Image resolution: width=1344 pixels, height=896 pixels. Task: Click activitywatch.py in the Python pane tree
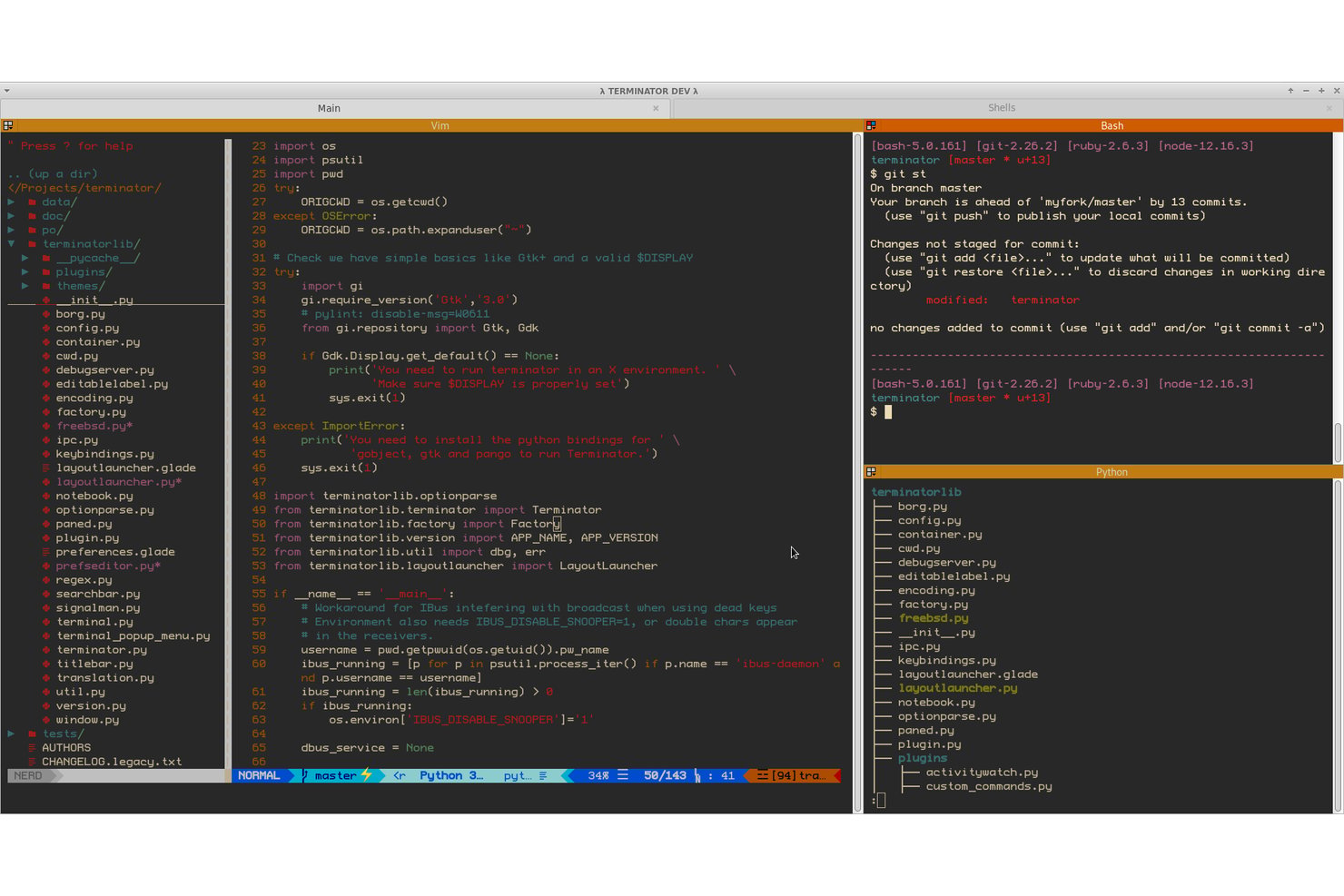[982, 773]
